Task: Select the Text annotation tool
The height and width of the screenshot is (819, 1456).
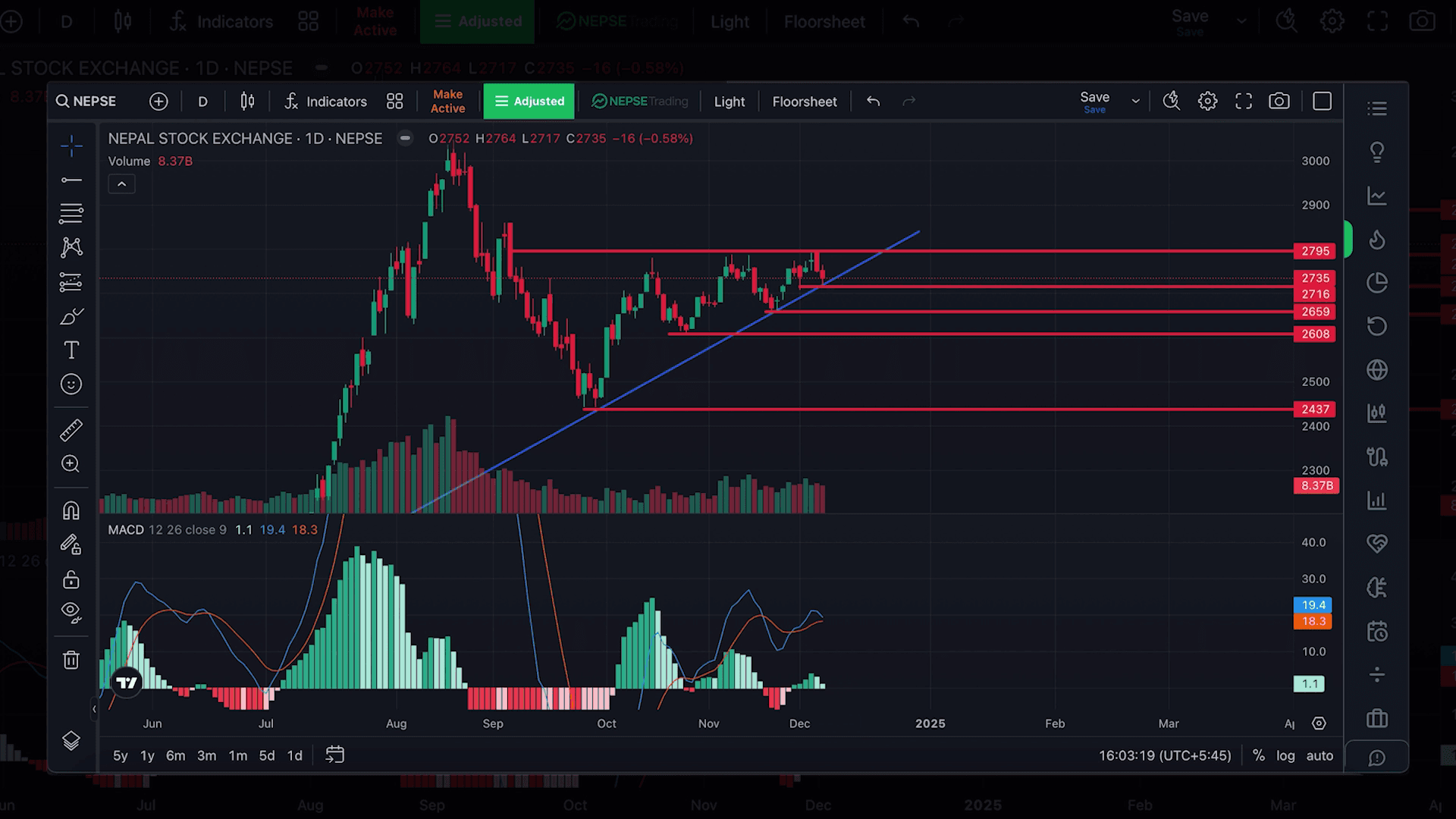Action: (71, 350)
